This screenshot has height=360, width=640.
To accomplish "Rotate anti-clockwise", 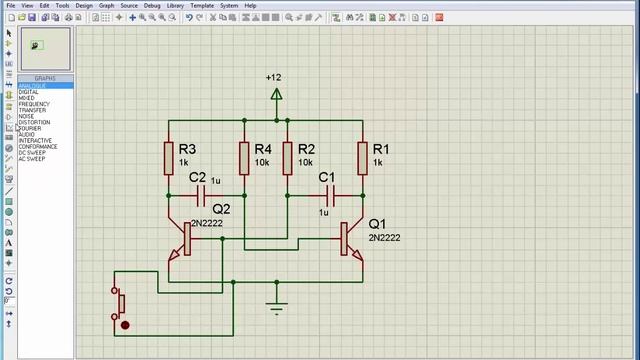I will point(9,291).
